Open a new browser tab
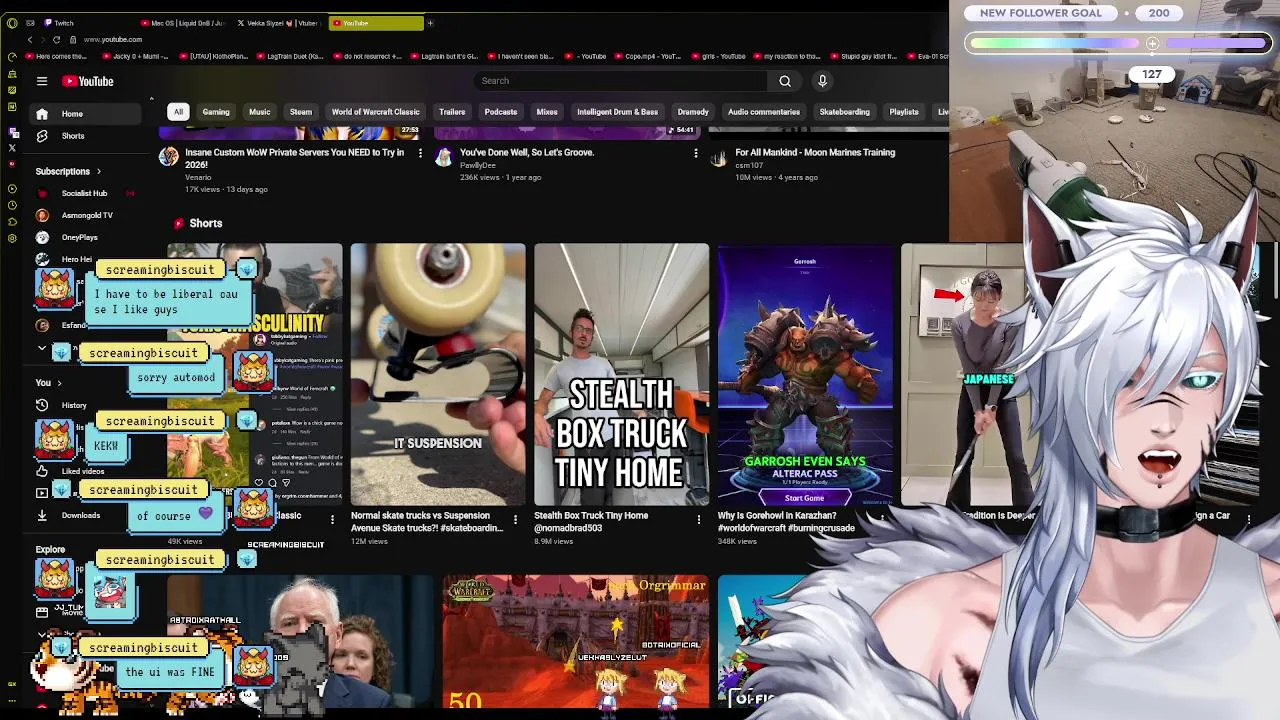The height and width of the screenshot is (720, 1280). coord(430,23)
